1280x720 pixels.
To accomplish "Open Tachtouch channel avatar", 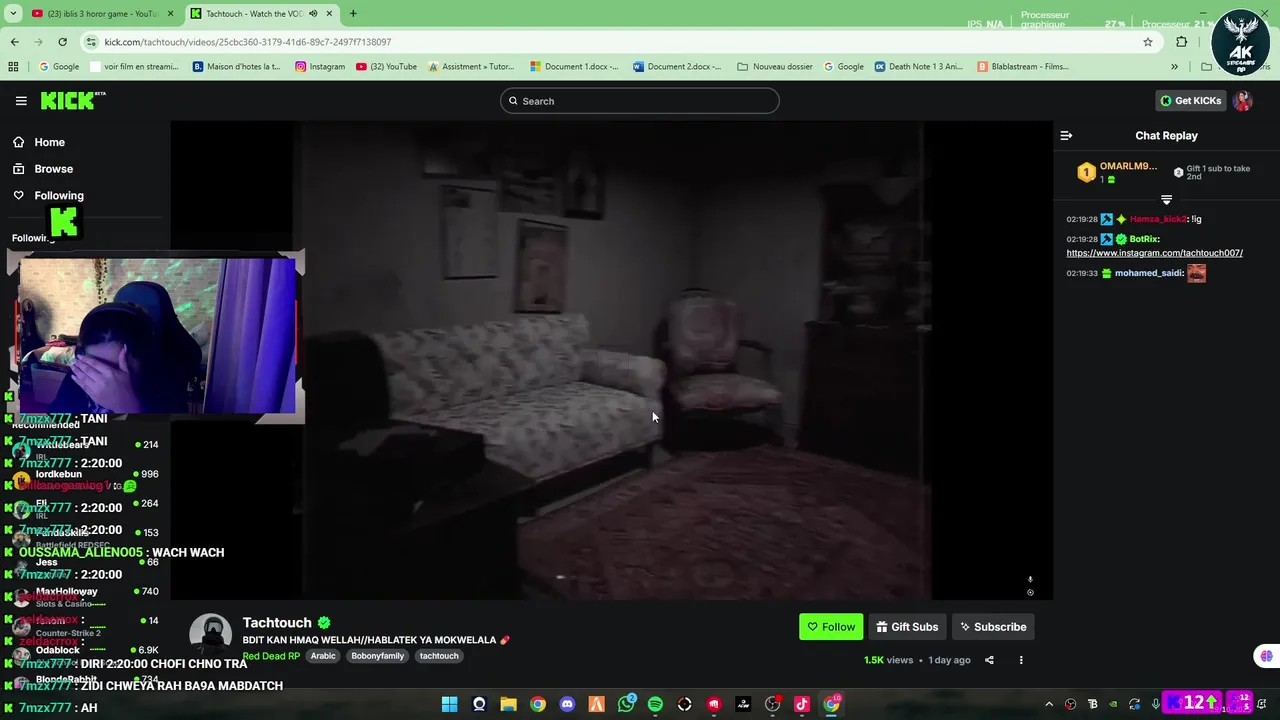I will pos(211,637).
